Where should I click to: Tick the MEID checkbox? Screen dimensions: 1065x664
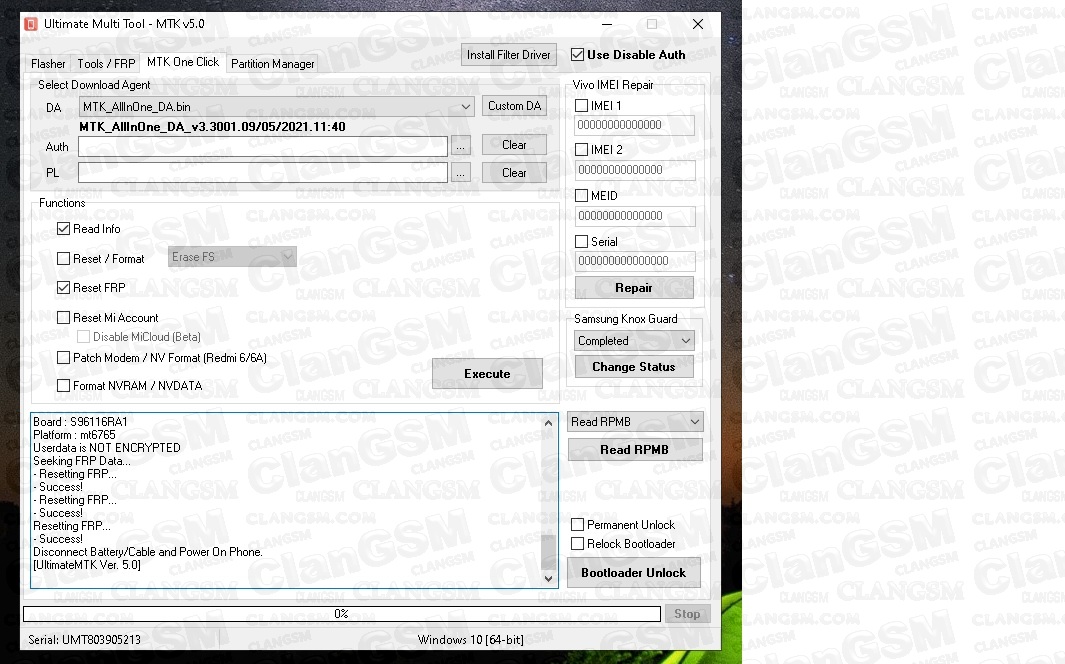pyautogui.click(x=581, y=196)
